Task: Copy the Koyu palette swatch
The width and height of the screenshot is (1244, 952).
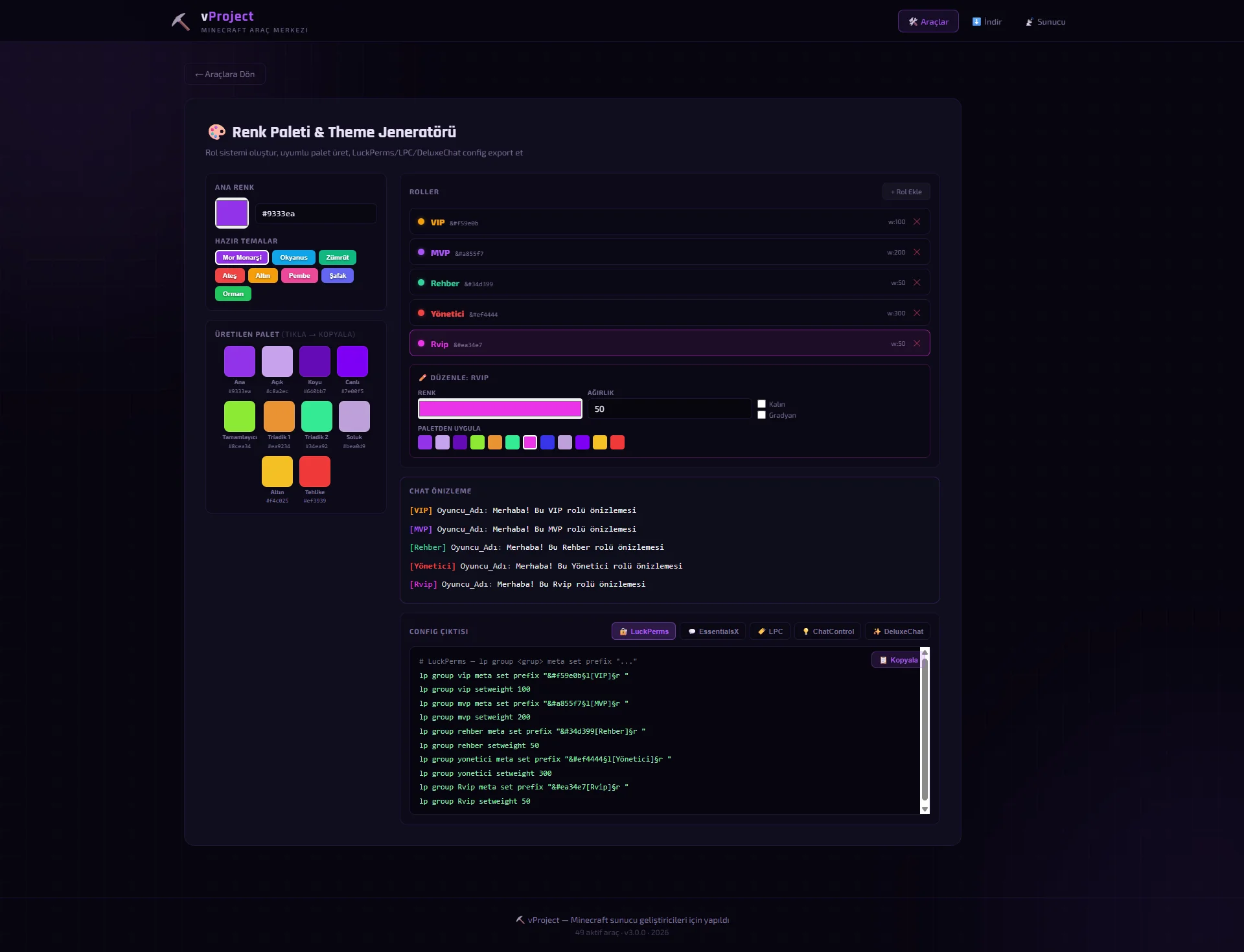Action: pos(315,361)
